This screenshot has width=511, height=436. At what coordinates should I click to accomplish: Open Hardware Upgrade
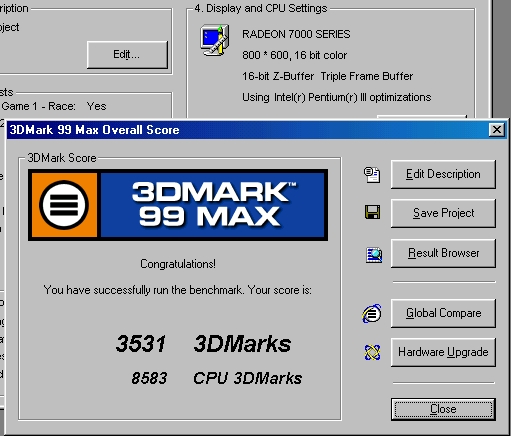443,352
